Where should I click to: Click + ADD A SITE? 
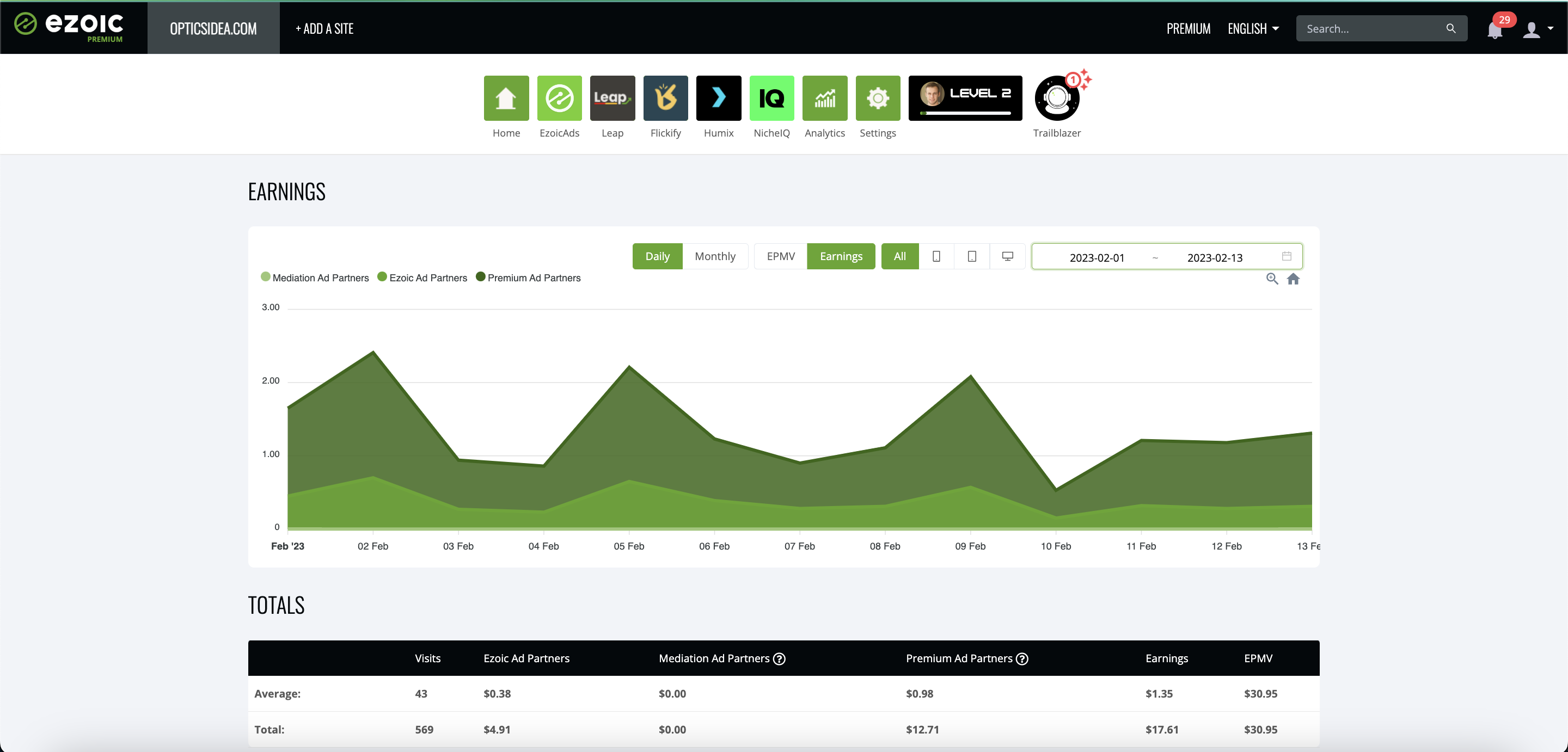(x=324, y=29)
